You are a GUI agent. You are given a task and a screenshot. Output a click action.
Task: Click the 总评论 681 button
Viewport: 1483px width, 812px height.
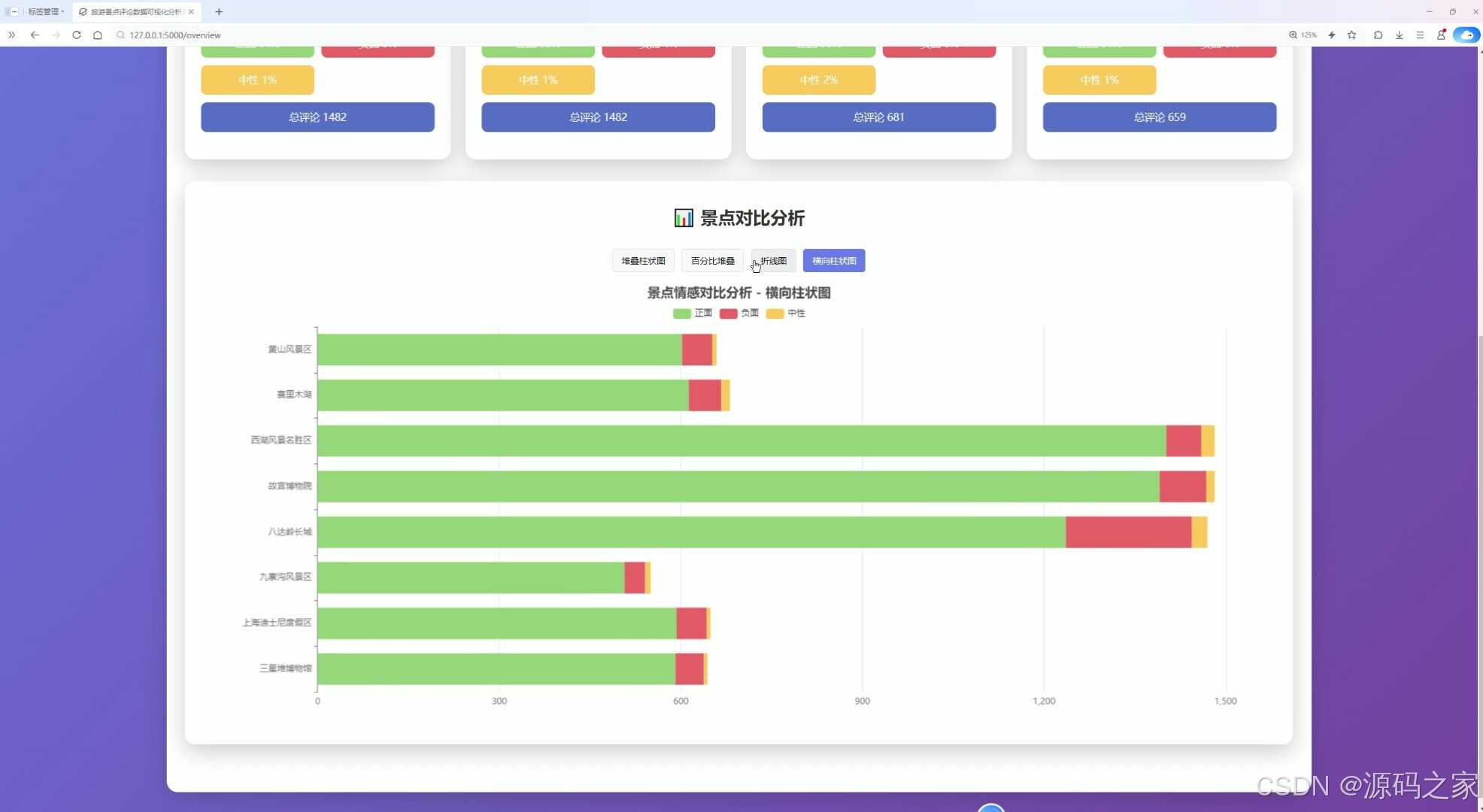tap(878, 117)
